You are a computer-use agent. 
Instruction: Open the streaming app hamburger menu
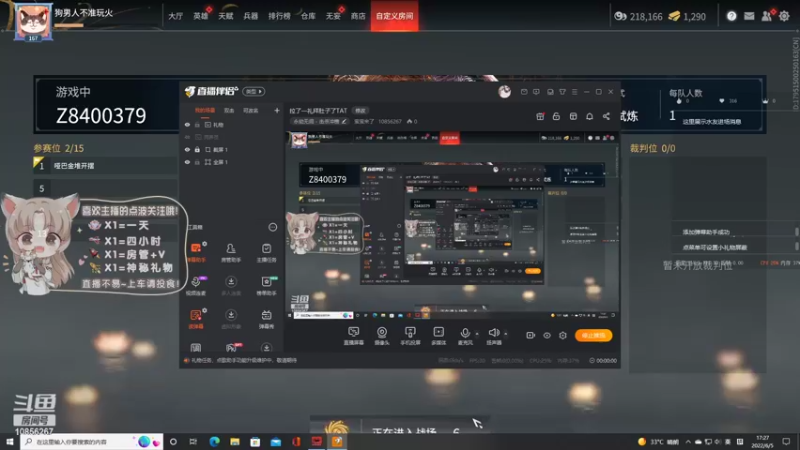point(574,92)
